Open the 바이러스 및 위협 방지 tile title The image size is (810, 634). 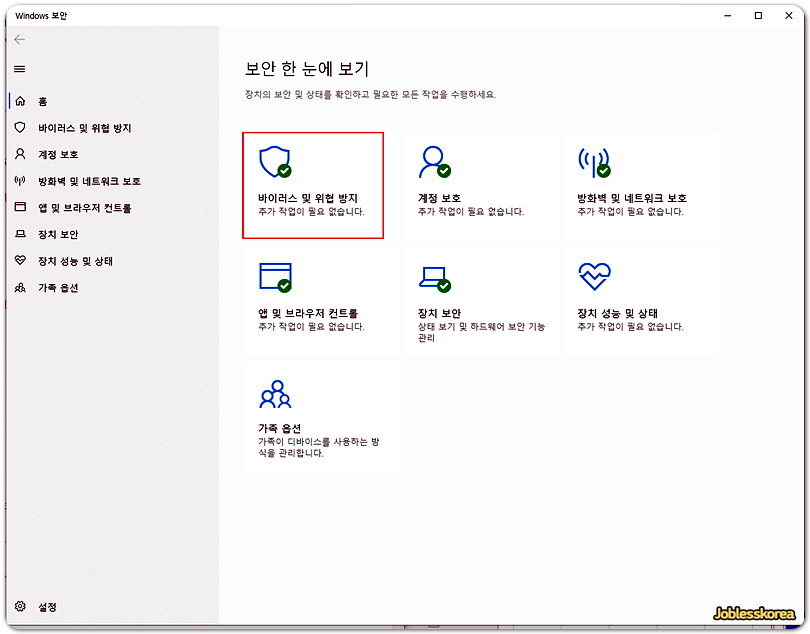coord(308,198)
